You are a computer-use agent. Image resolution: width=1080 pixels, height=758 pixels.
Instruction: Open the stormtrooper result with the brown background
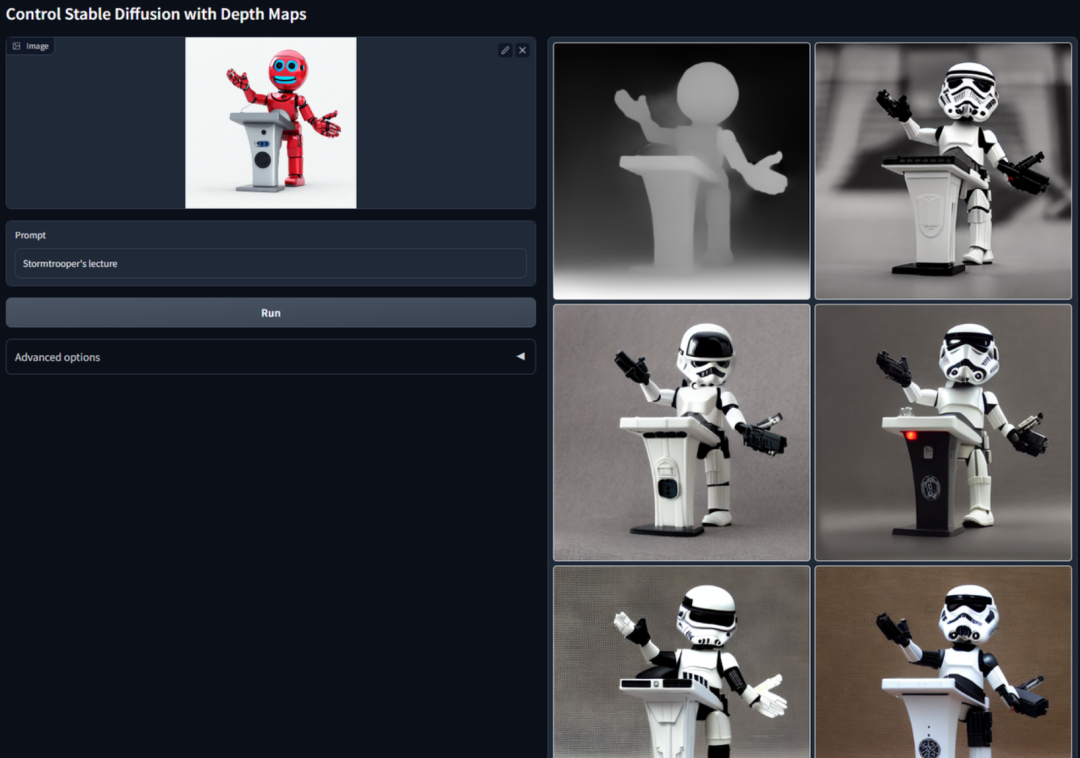(x=944, y=662)
